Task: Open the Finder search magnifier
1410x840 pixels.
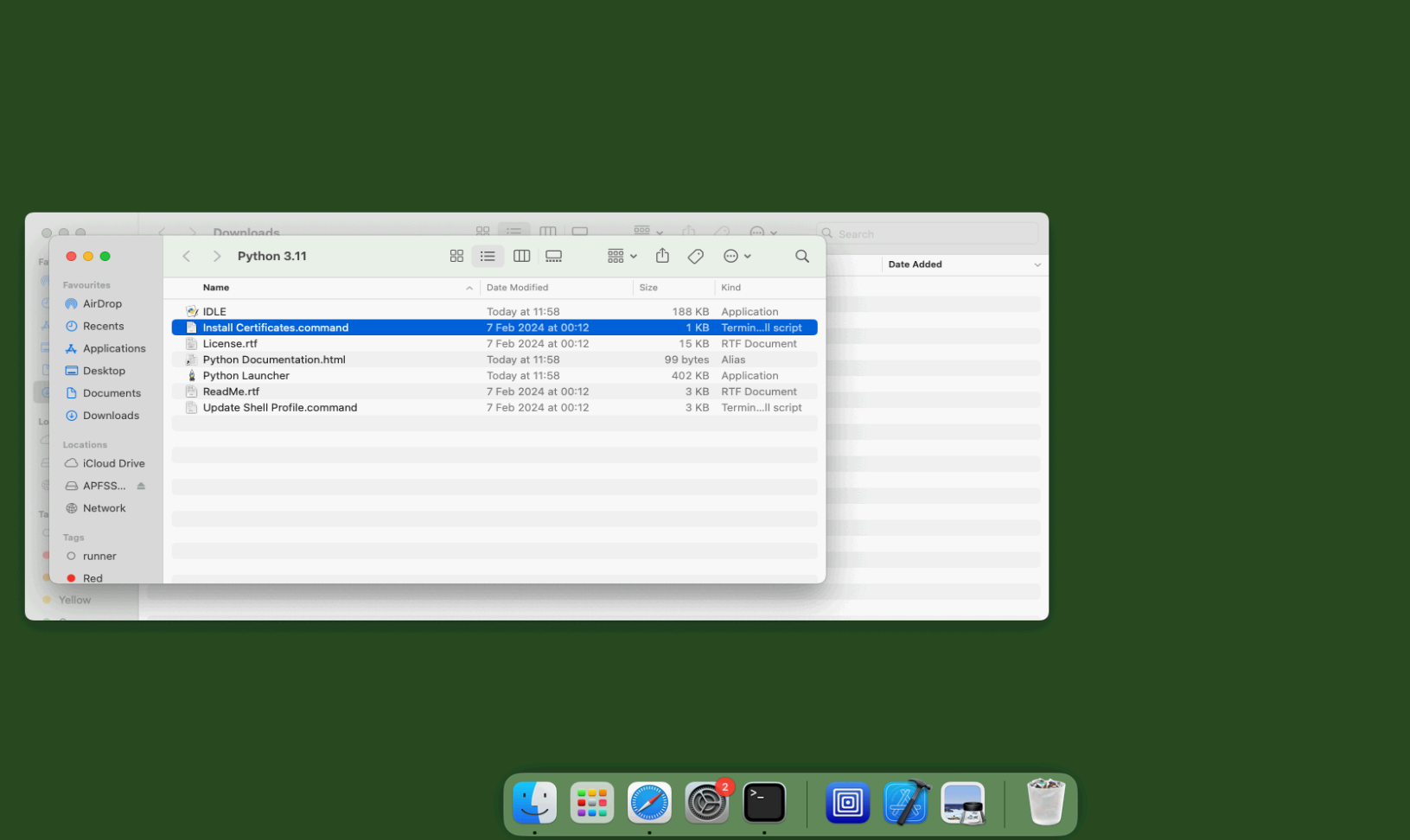Action: (801, 257)
